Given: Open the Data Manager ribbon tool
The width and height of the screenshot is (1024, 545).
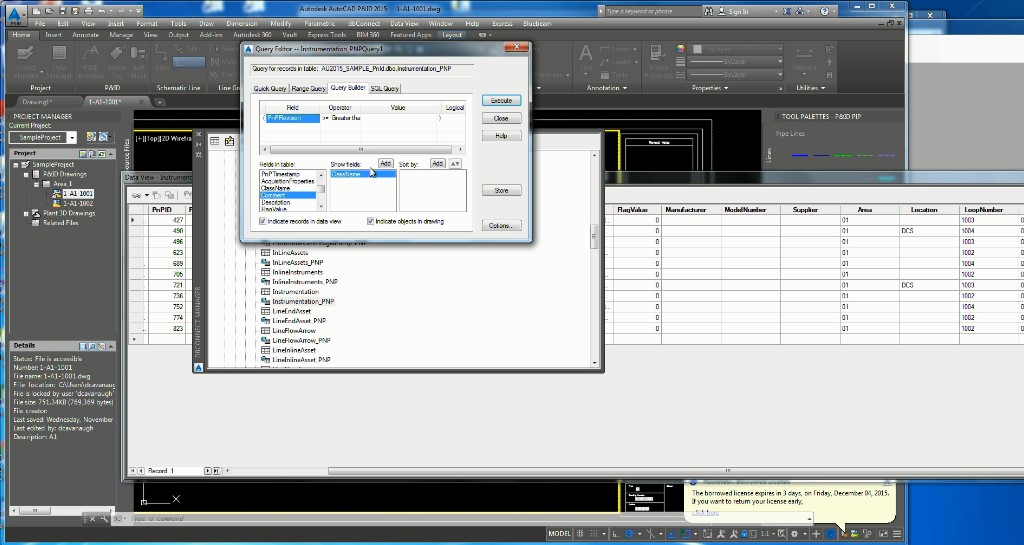Looking at the screenshot, I should pos(59,62).
